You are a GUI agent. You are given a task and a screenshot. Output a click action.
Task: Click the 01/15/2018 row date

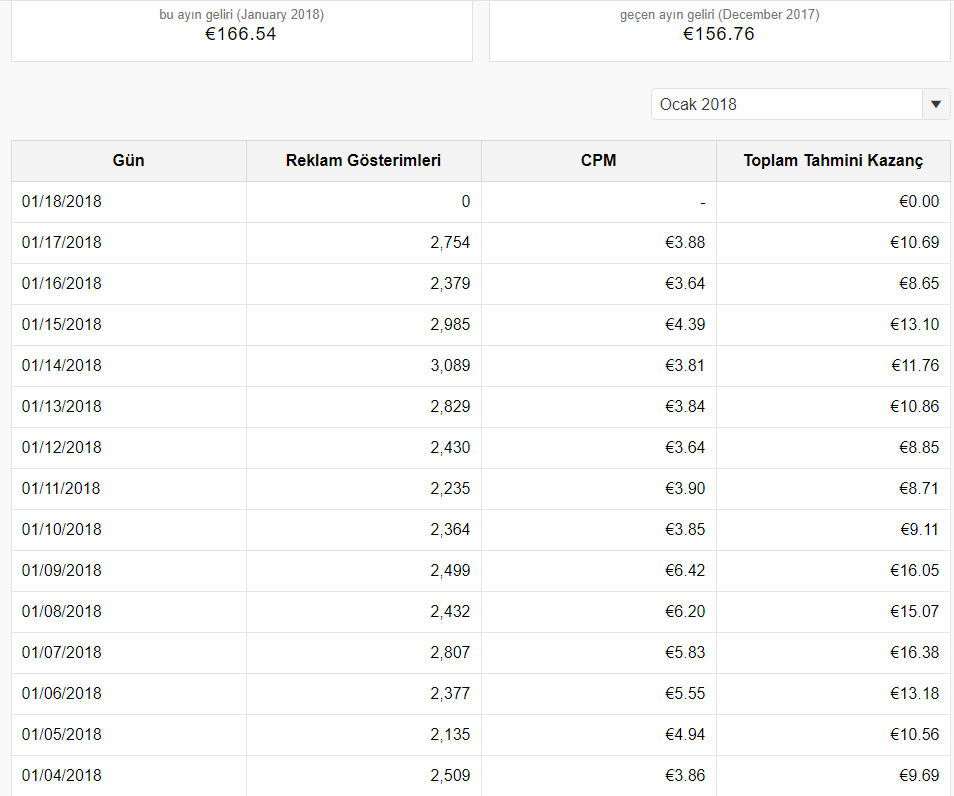[62, 325]
